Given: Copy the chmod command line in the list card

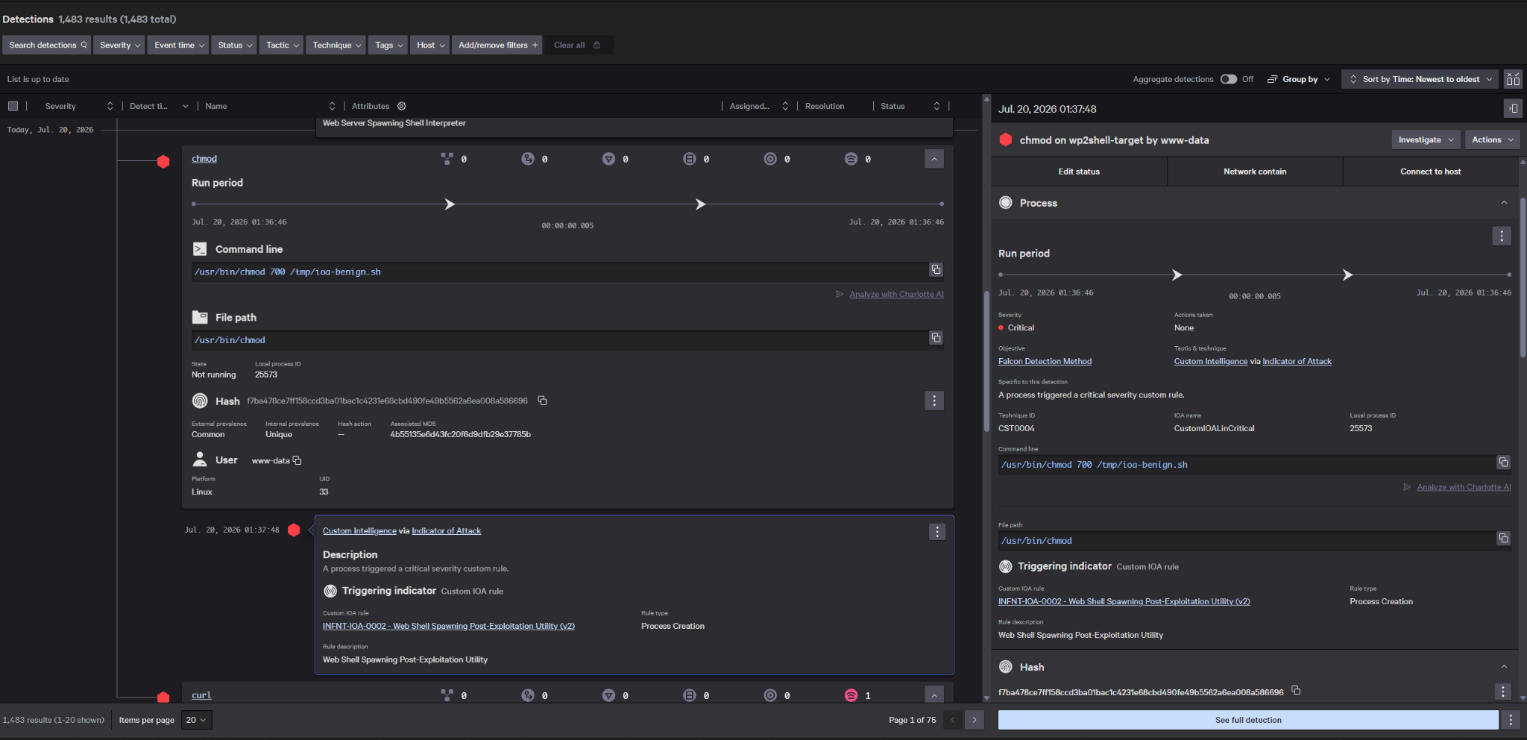Looking at the screenshot, I should click(936, 270).
